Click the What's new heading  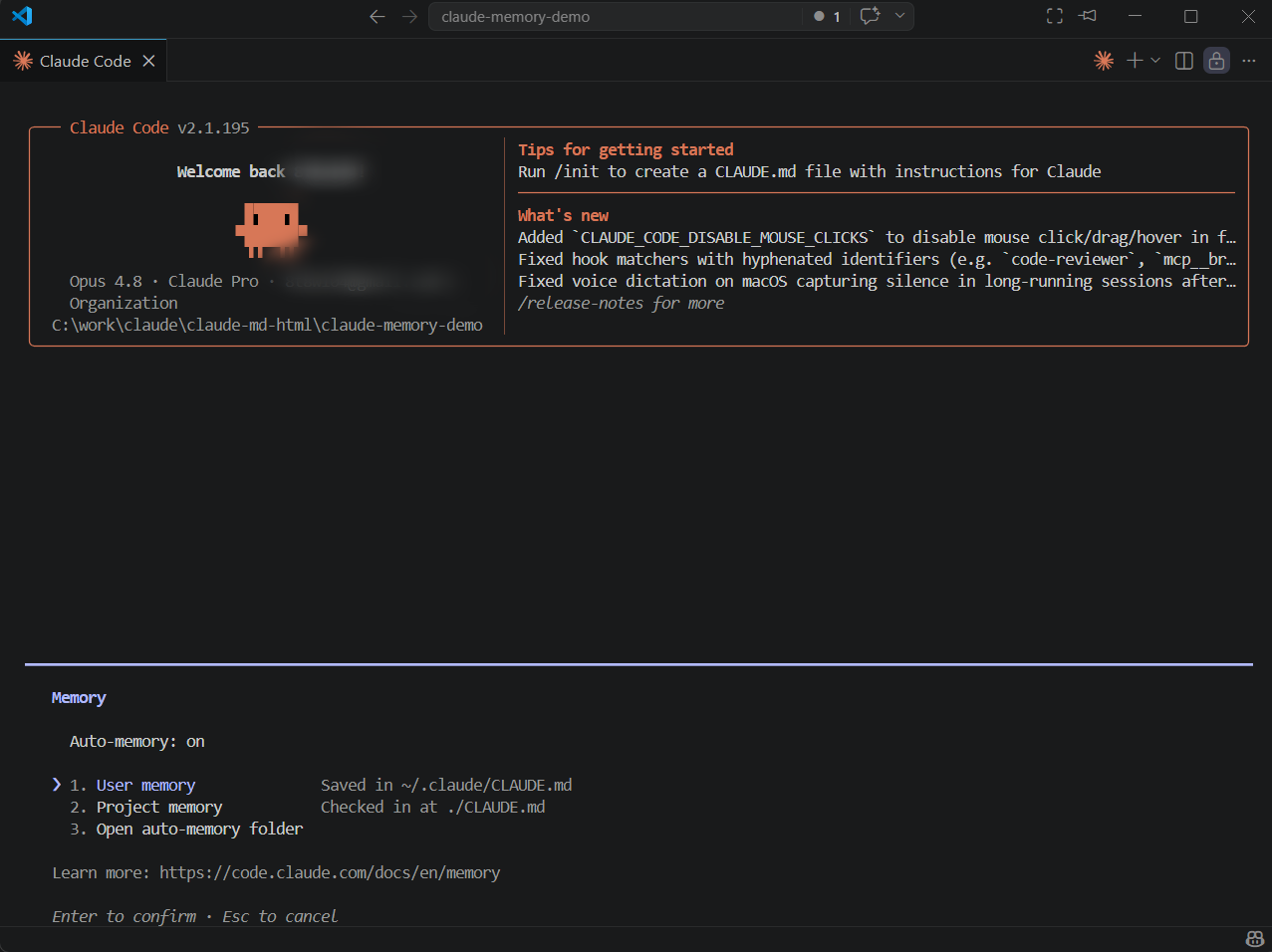coord(563,216)
